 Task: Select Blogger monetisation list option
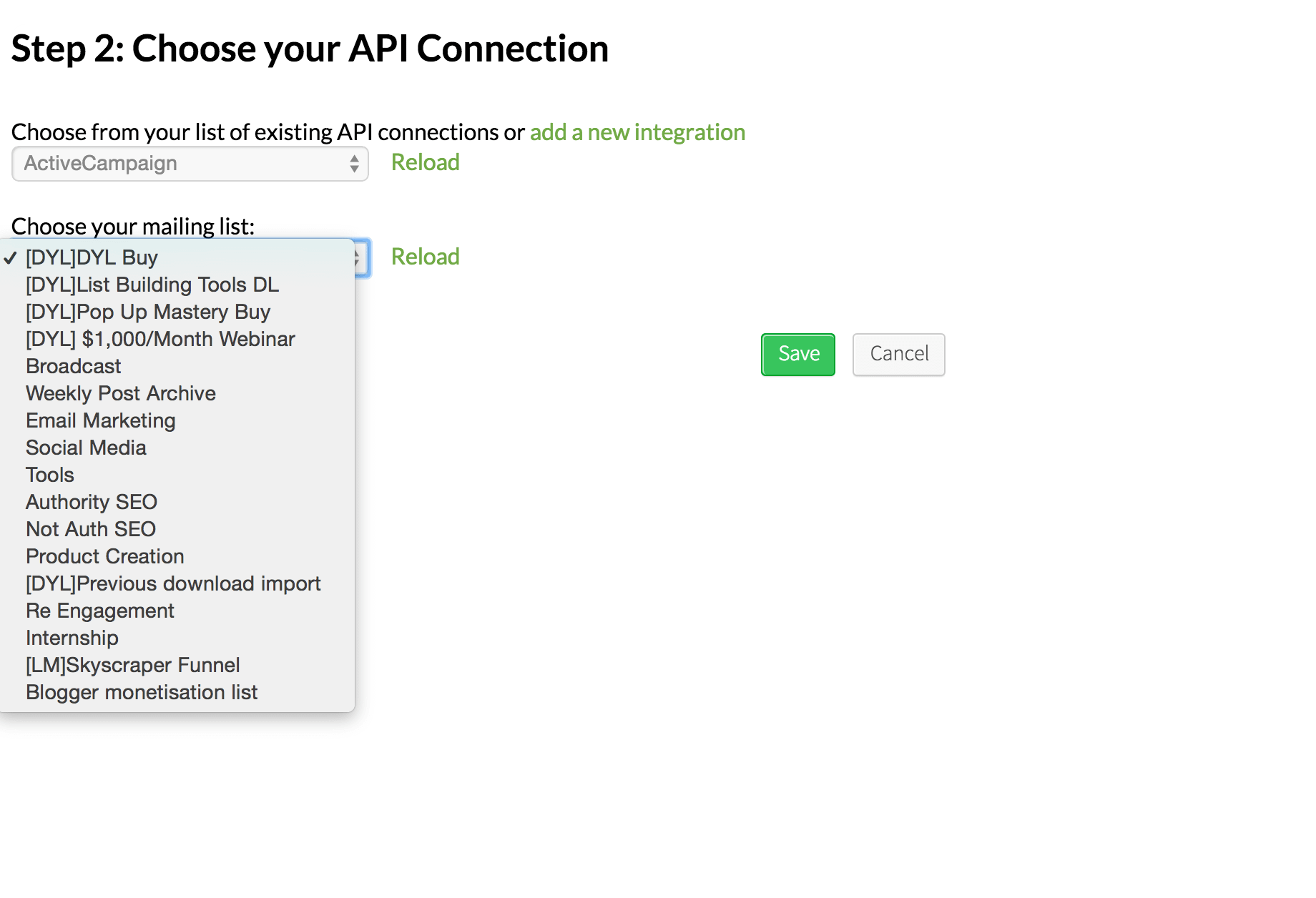click(177, 692)
